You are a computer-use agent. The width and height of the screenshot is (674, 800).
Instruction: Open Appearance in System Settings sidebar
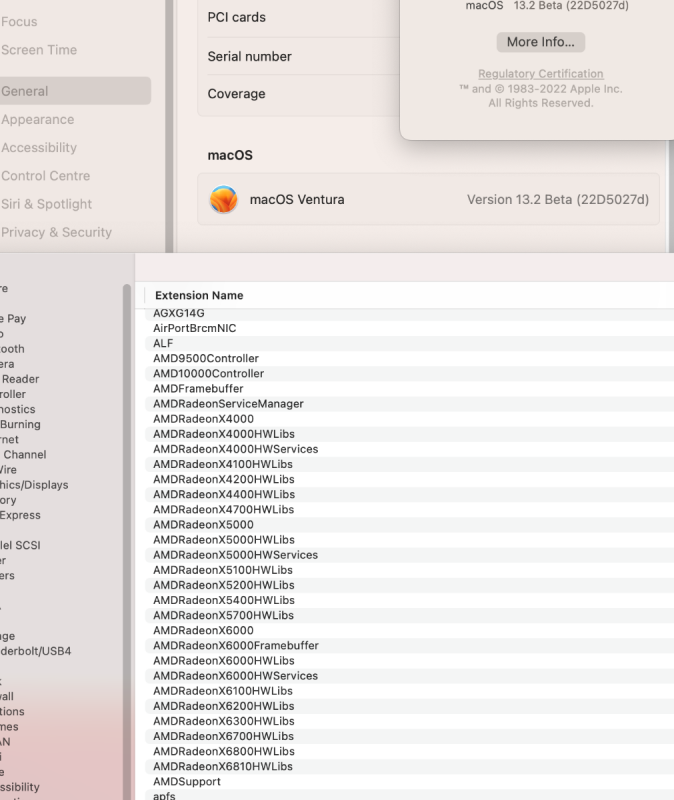[x=38, y=119]
